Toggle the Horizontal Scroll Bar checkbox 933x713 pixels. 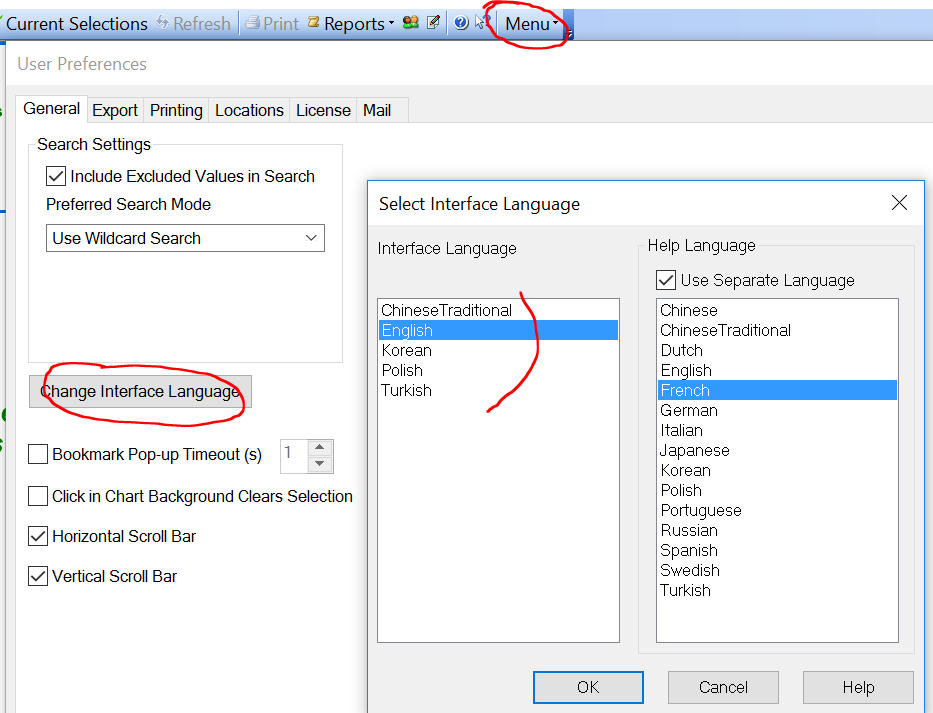[x=38, y=536]
